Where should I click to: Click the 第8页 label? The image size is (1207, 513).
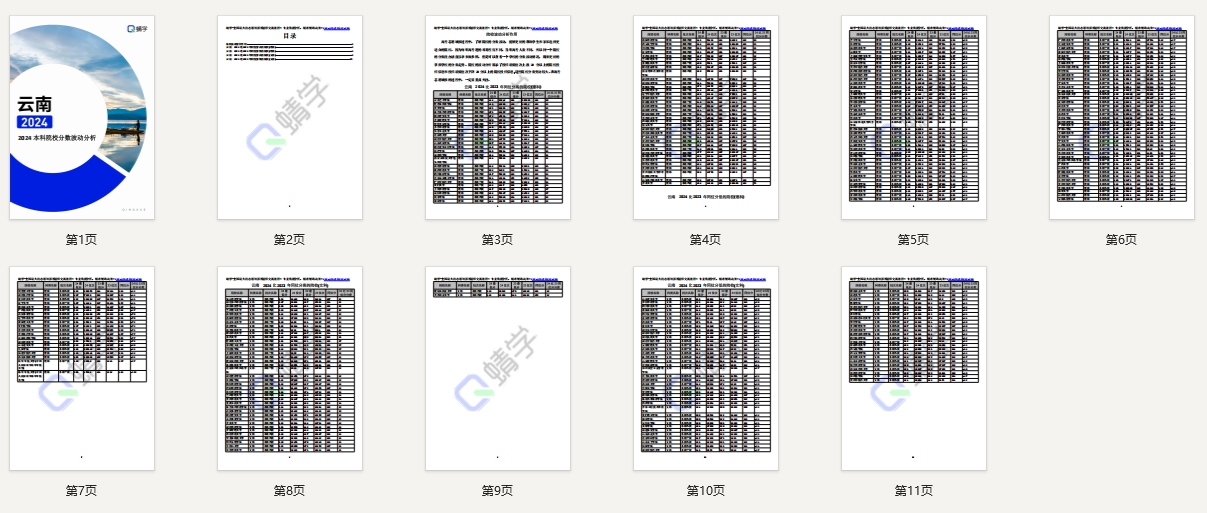coord(289,491)
